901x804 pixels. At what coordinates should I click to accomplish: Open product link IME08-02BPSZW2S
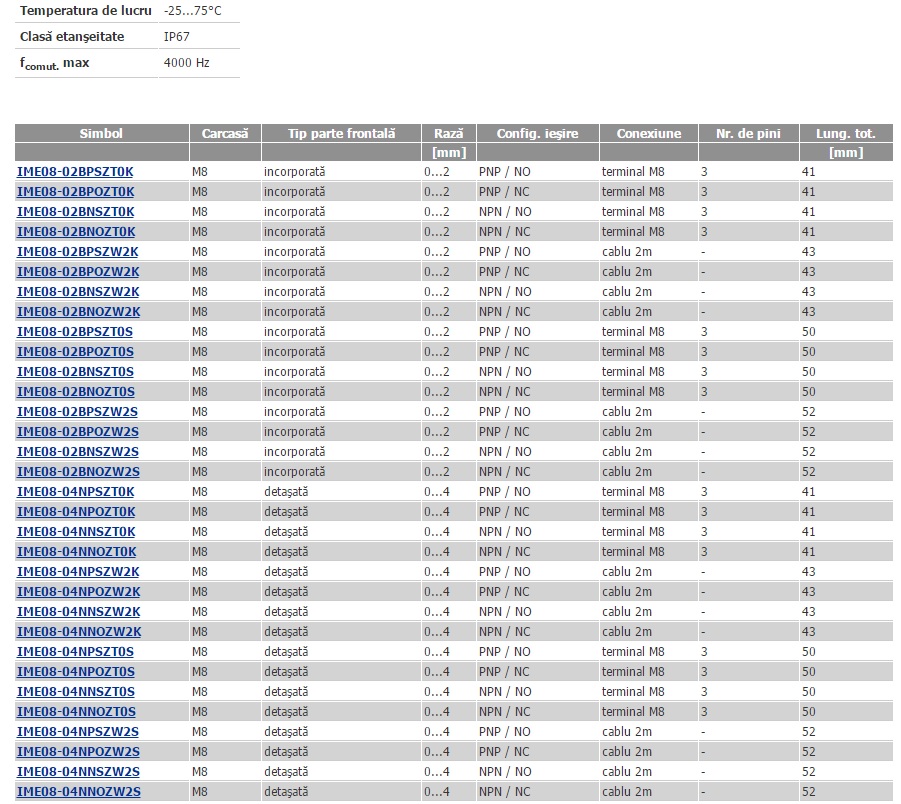(x=78, y=412)
